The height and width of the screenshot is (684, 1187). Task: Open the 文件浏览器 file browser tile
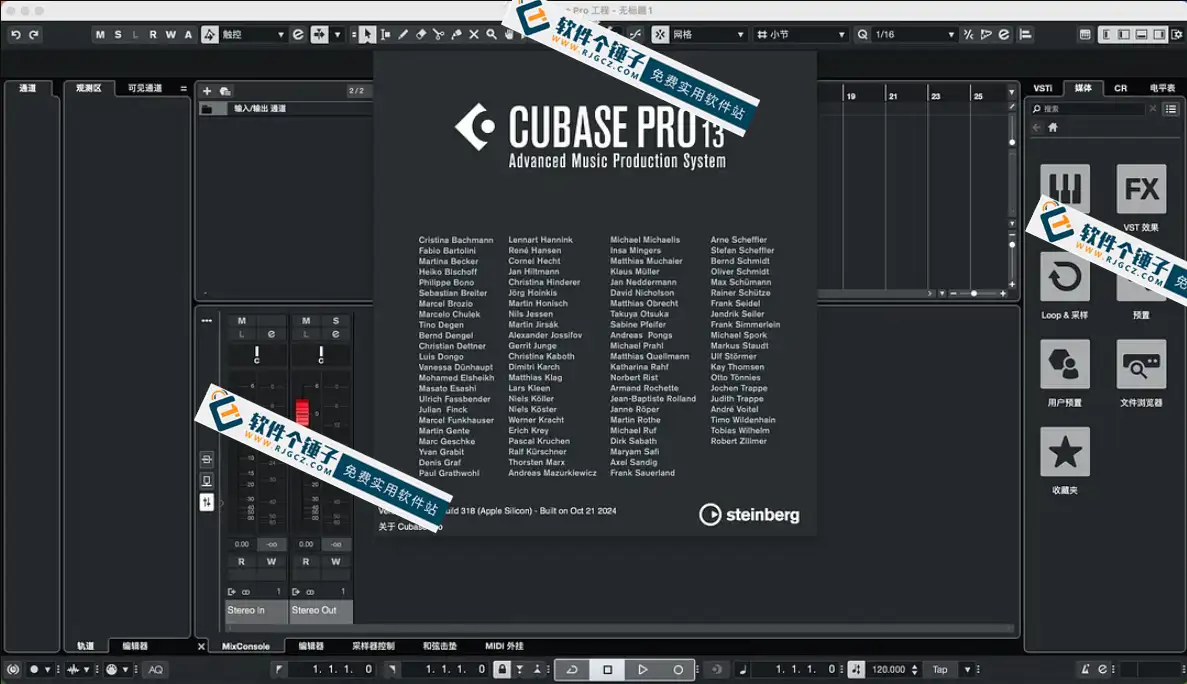pyautogui.click(x=1141, y=365)
